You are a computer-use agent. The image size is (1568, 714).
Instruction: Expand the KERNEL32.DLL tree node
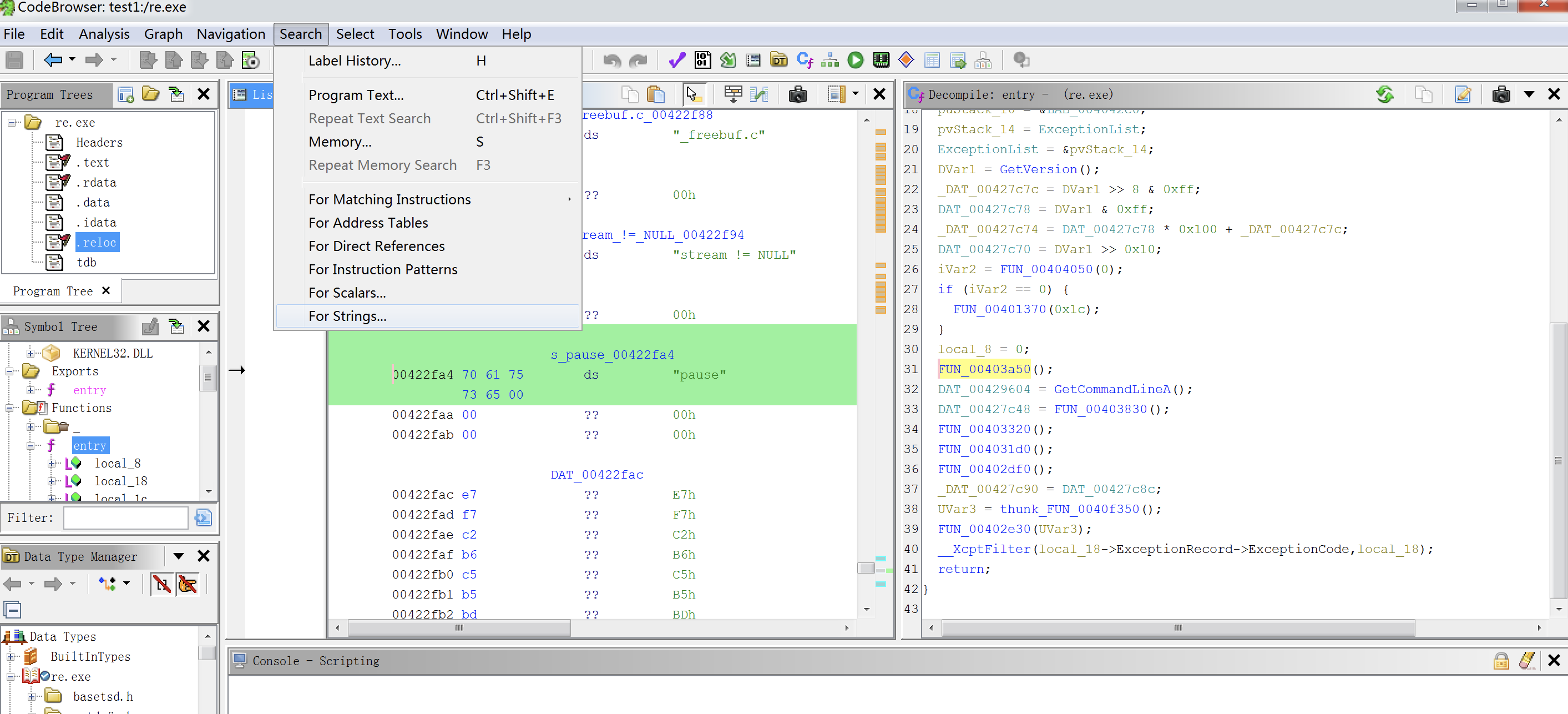(31, 352)
